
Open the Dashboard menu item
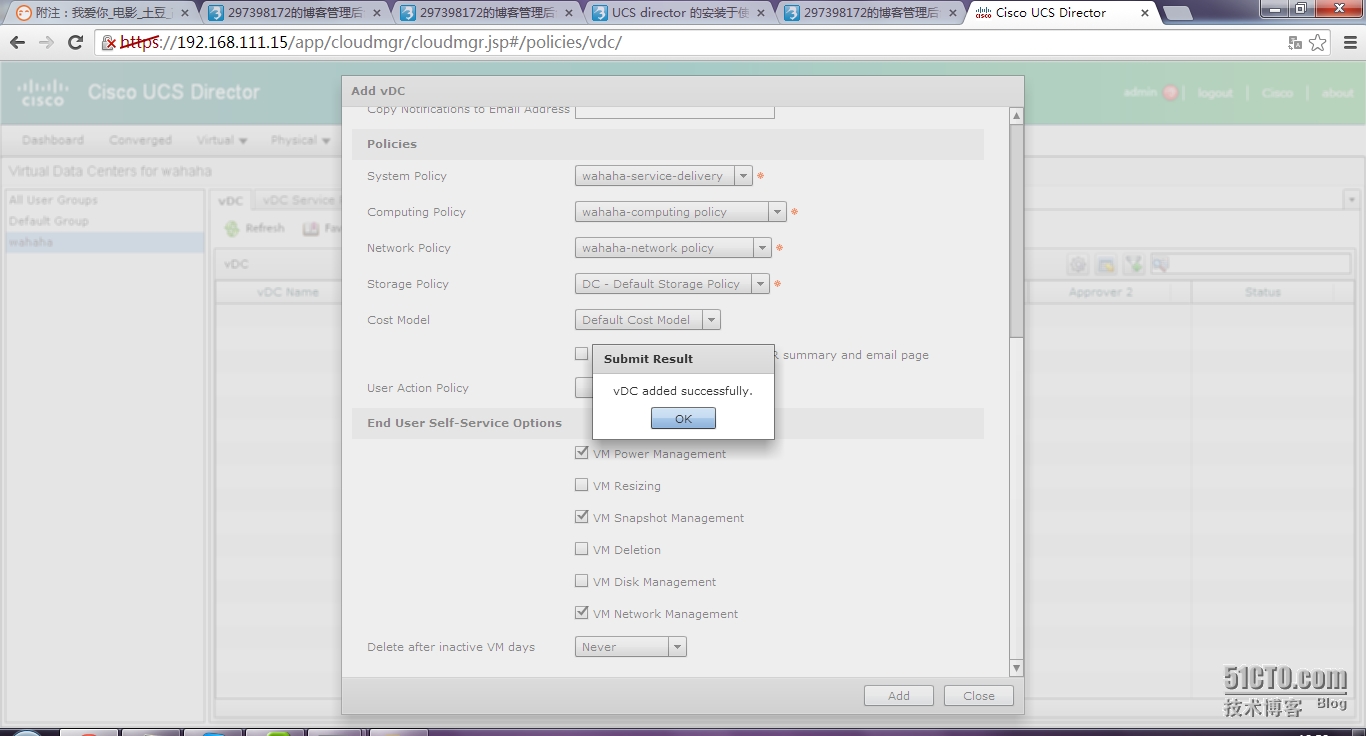[53, 140]
